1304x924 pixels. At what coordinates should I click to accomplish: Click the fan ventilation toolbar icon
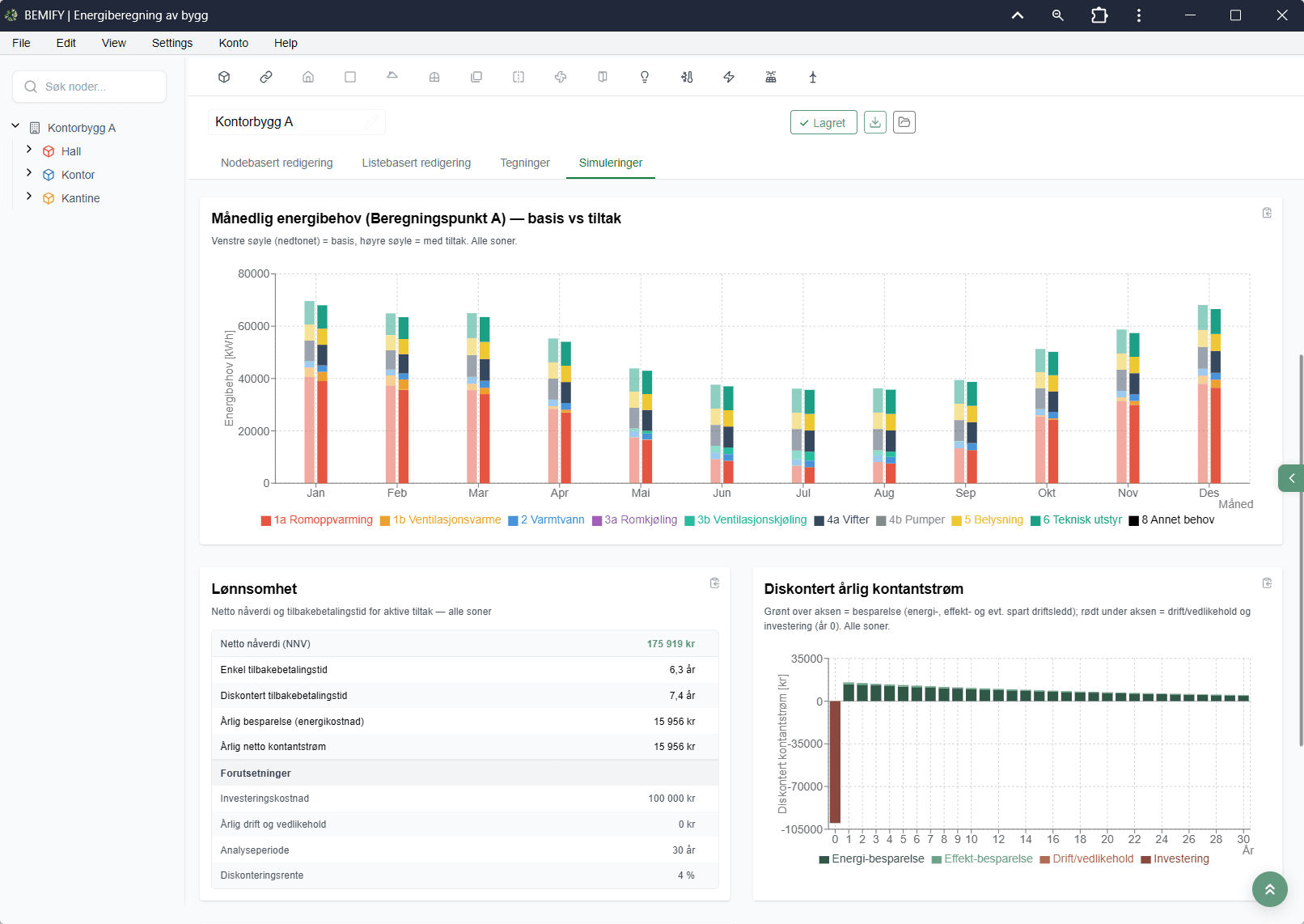tap(561, 77)
